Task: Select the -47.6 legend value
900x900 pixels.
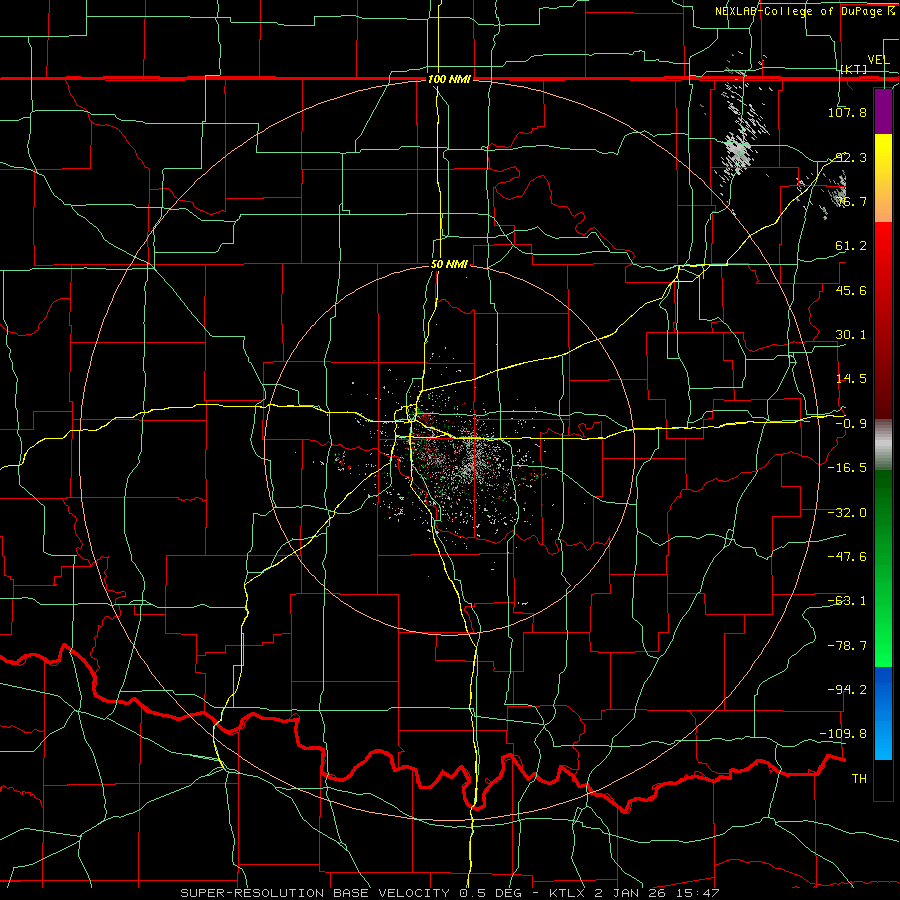Action: (847, 557)
